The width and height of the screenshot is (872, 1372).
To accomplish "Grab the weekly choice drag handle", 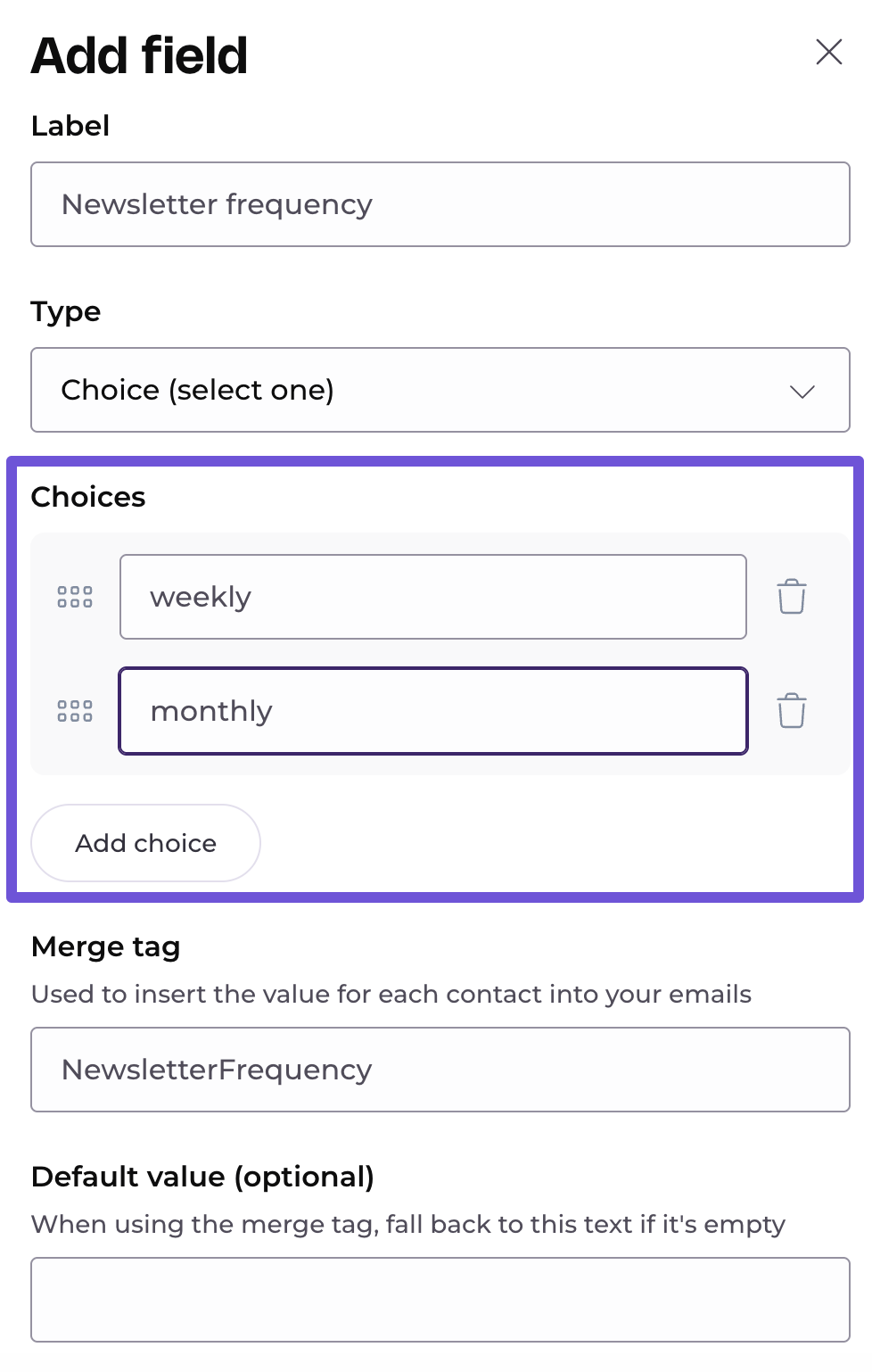I will [75, 597].
